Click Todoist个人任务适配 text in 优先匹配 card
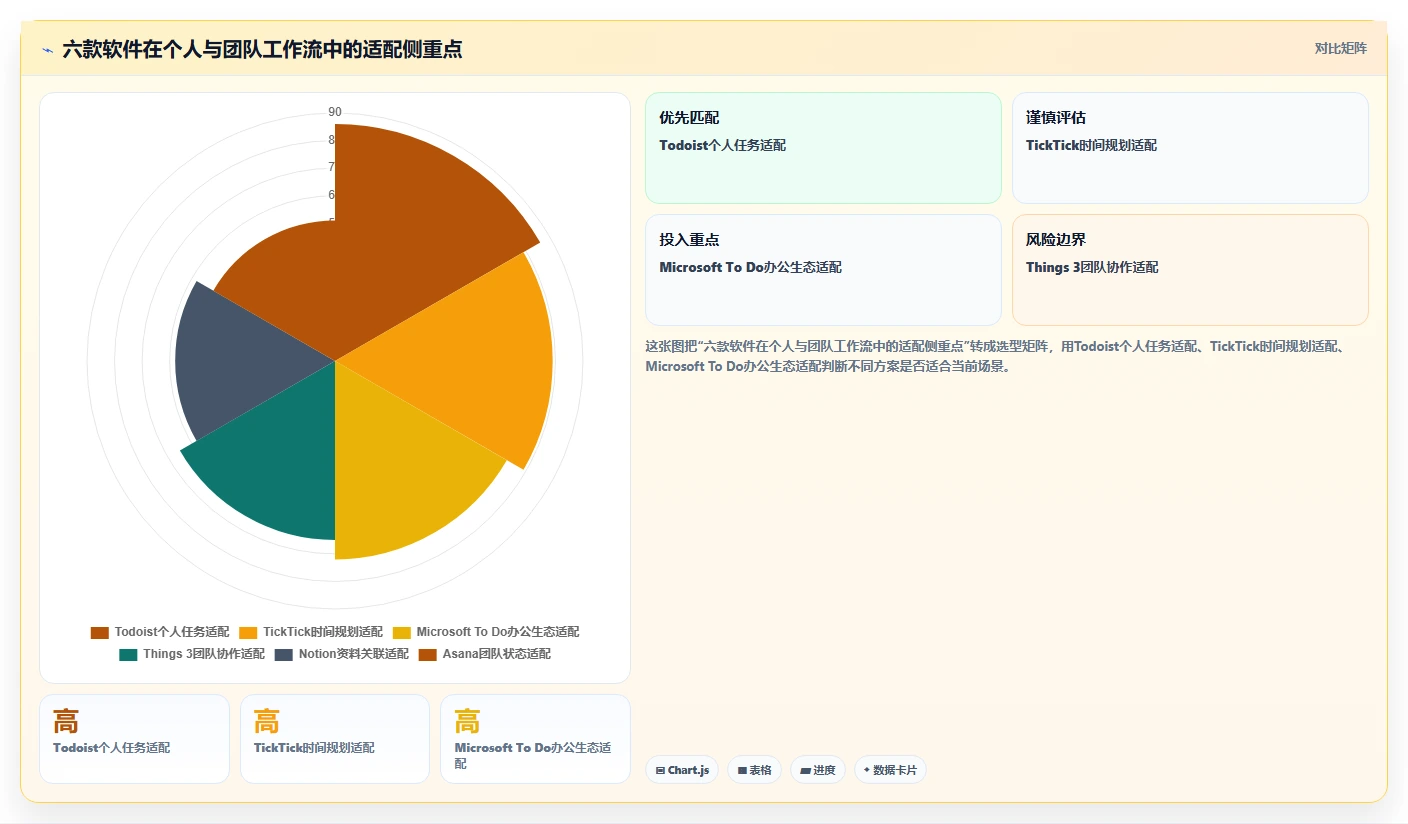Screen dimensions: 1408x824 pos(723,145)
